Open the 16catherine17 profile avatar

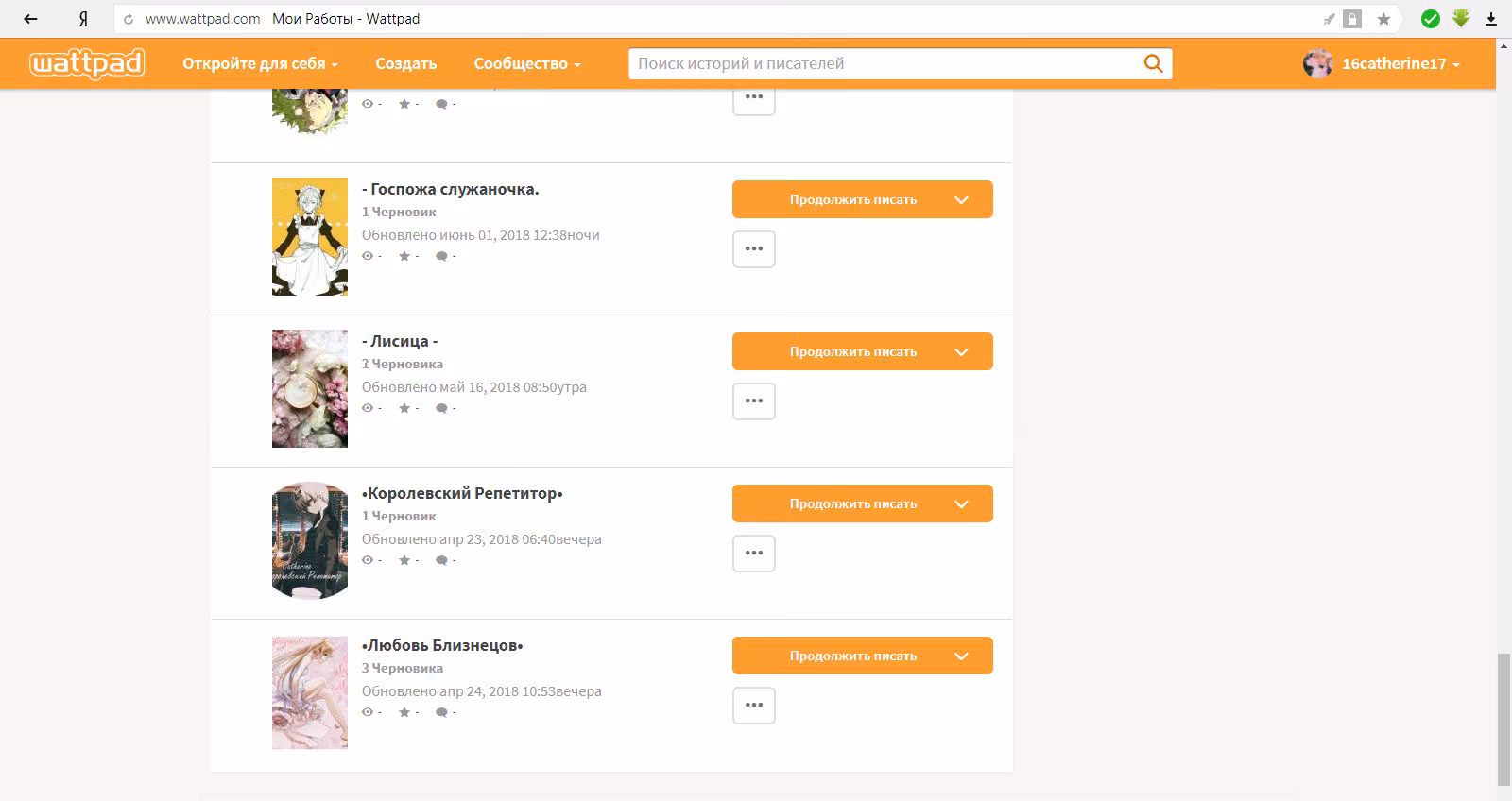(1317, 63)
